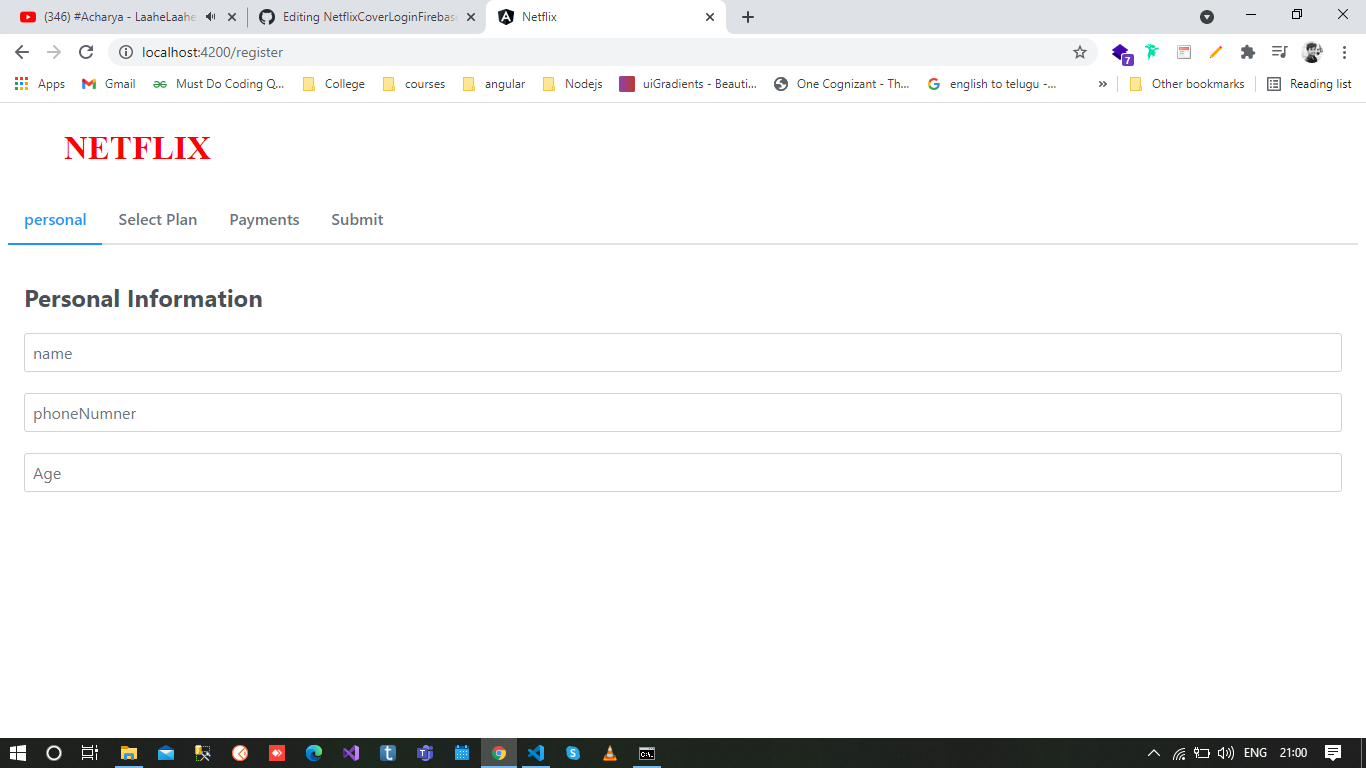Expand the bookmarks overflow chevron
This screenshot has height=768, width=1366.
click(x=1103, y=84)
